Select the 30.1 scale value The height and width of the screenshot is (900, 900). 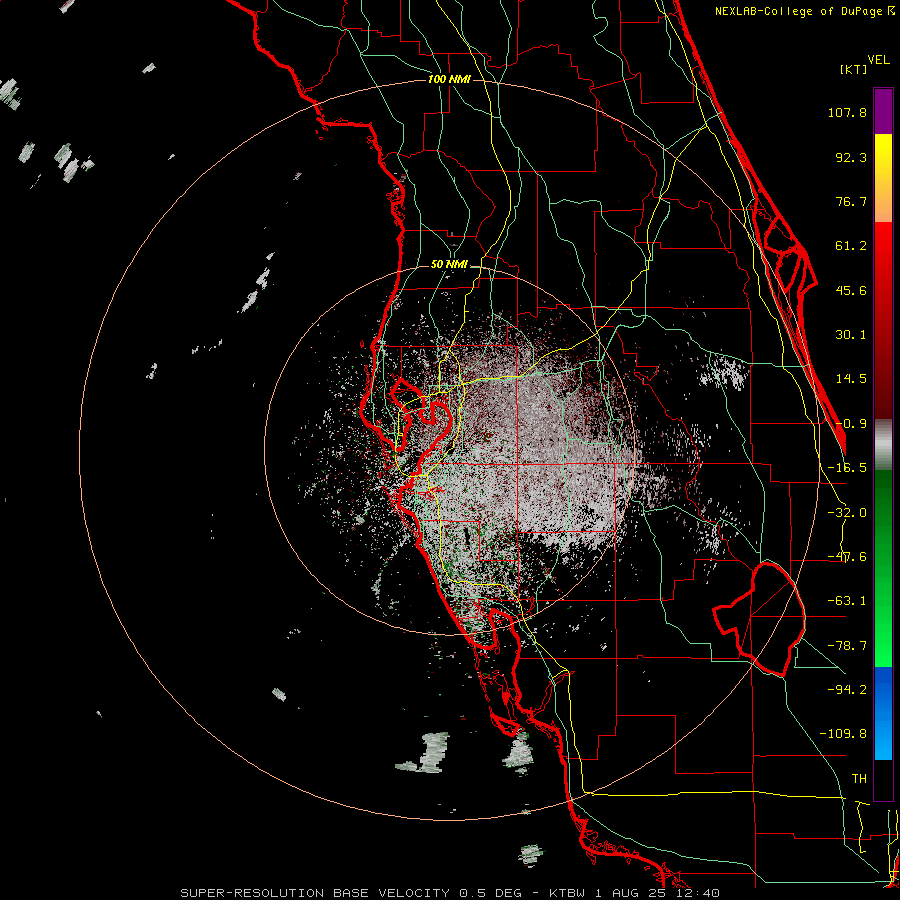click(851, 335)
